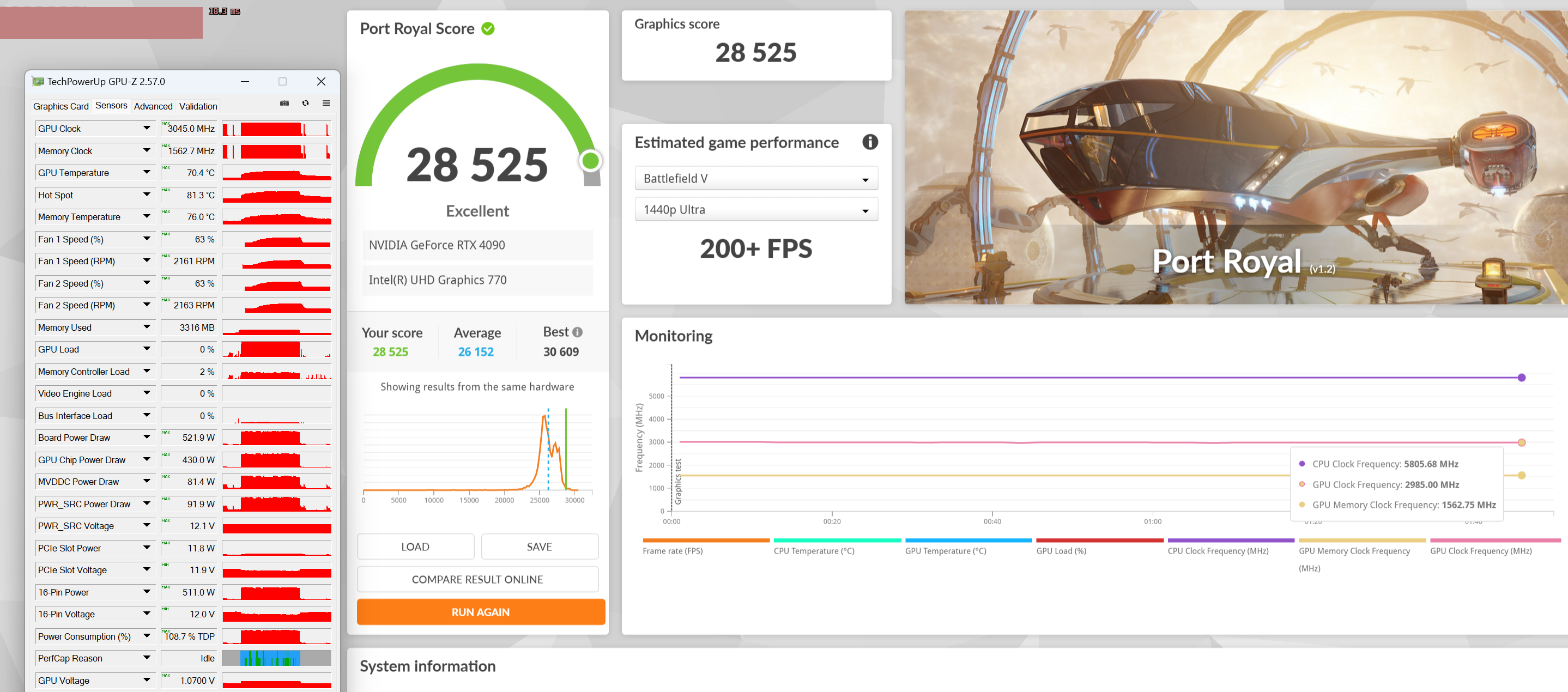Open the GPU-Z hamburger menu icon
Screen dimensions: 1568x692
(326, 104)
